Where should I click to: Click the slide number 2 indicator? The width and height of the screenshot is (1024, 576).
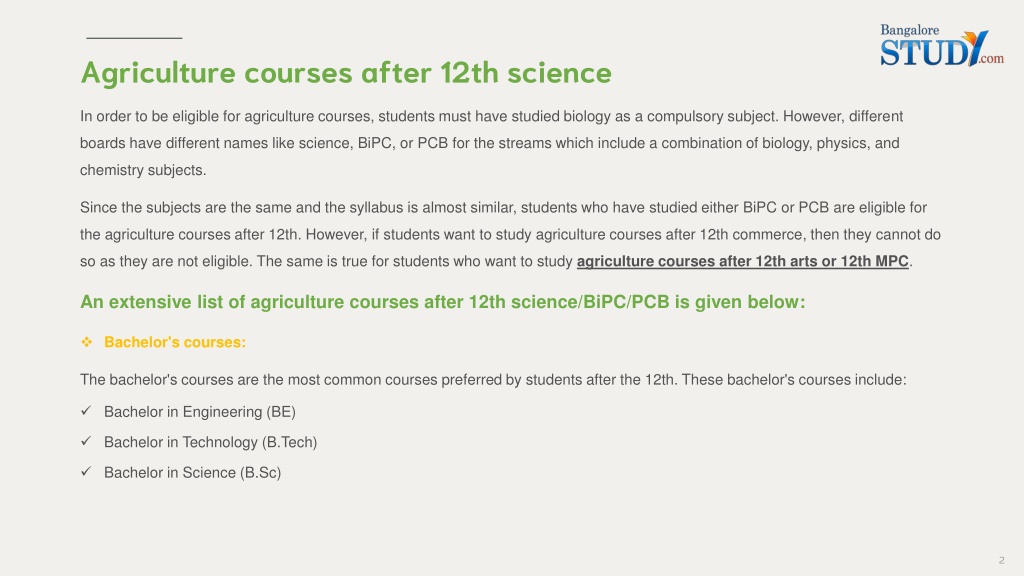click(1001, 560)
